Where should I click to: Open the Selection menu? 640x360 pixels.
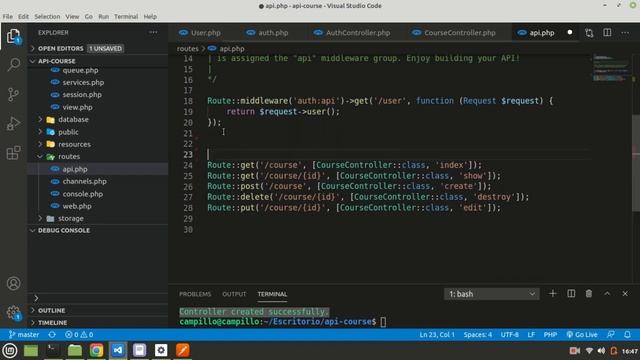47,16
